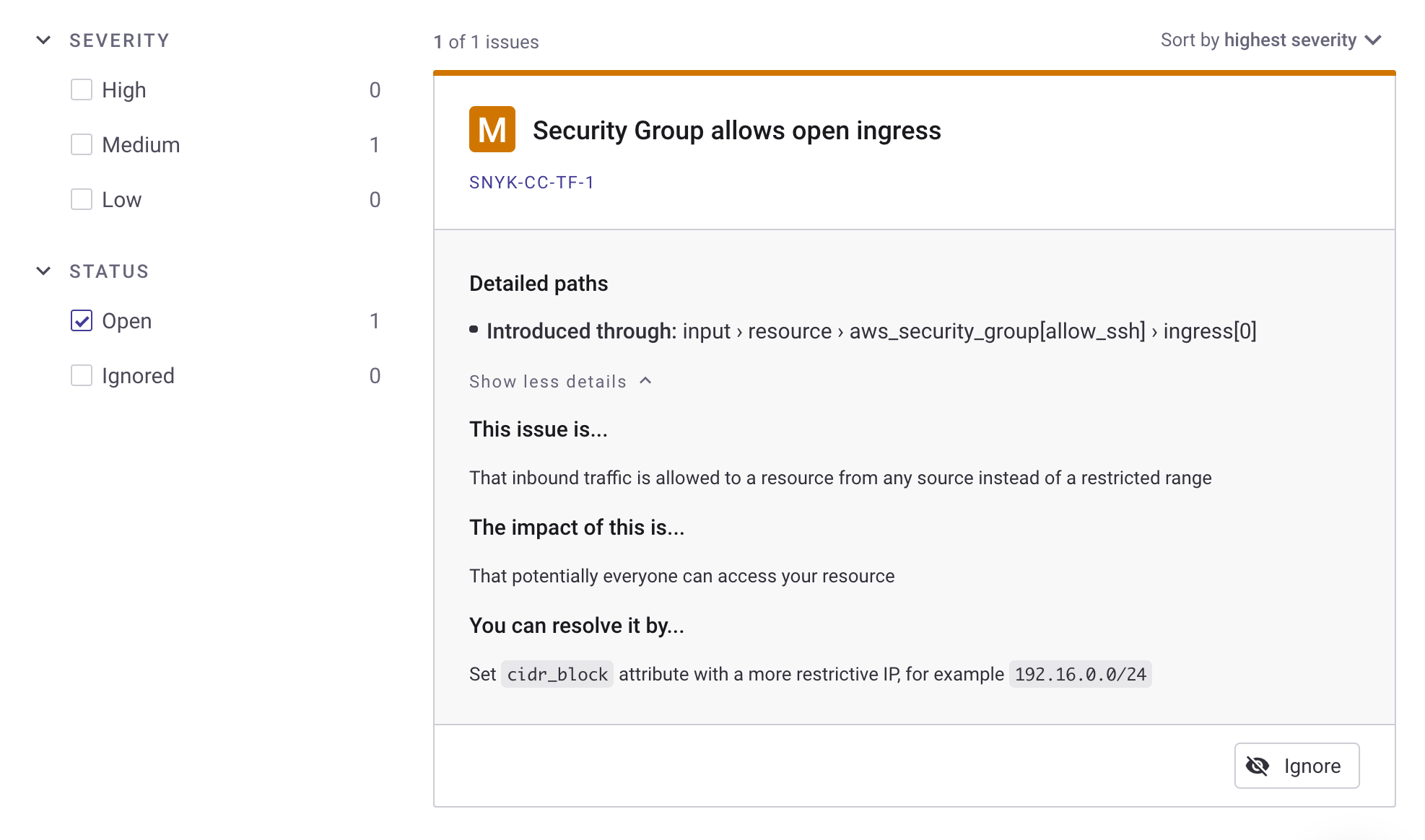
Task: Check the Medium severity filter
Action: pos(82,145)
